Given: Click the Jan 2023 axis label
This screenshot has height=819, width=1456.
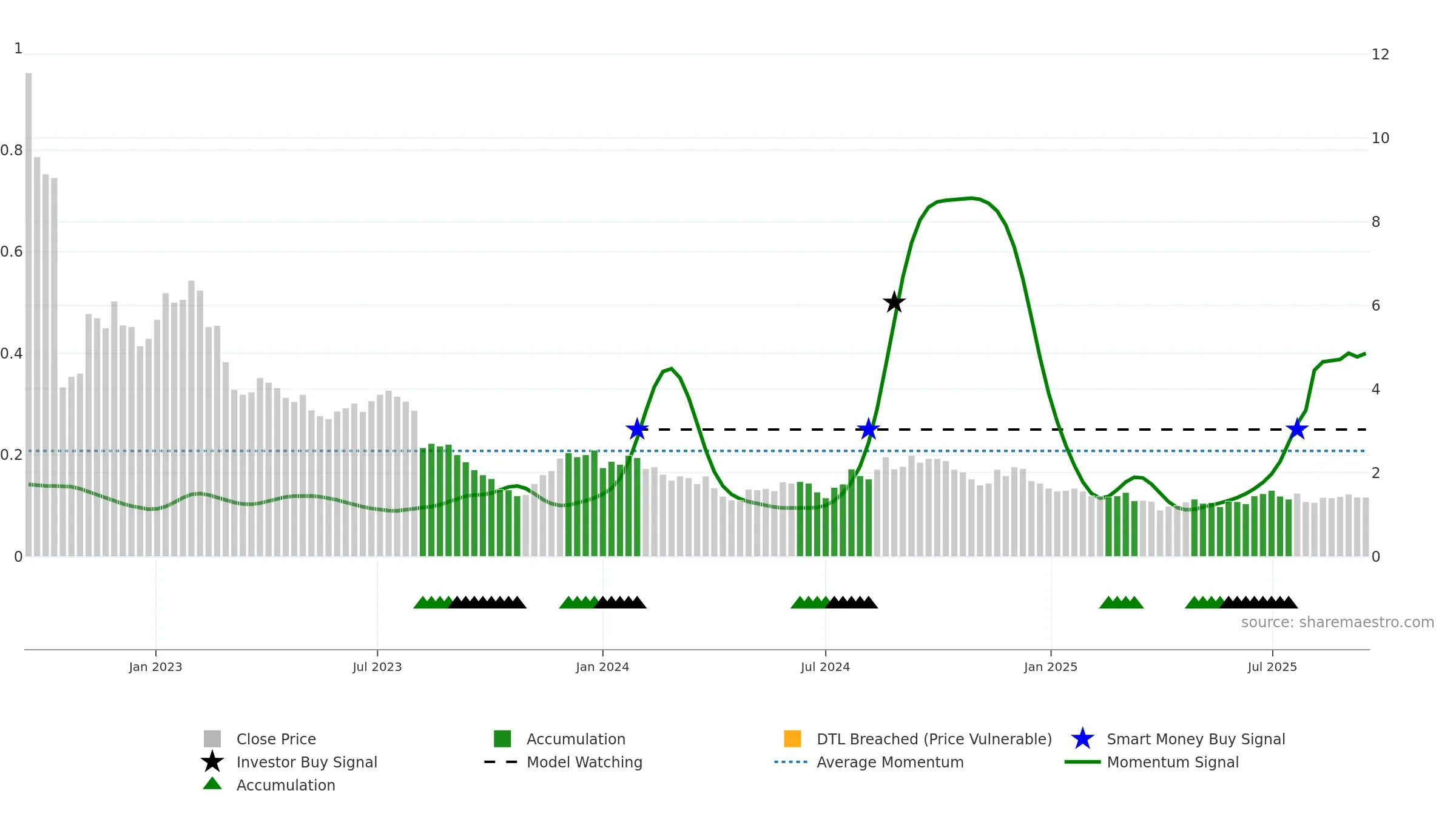Looking at the screenshot, I should point(155,667).
